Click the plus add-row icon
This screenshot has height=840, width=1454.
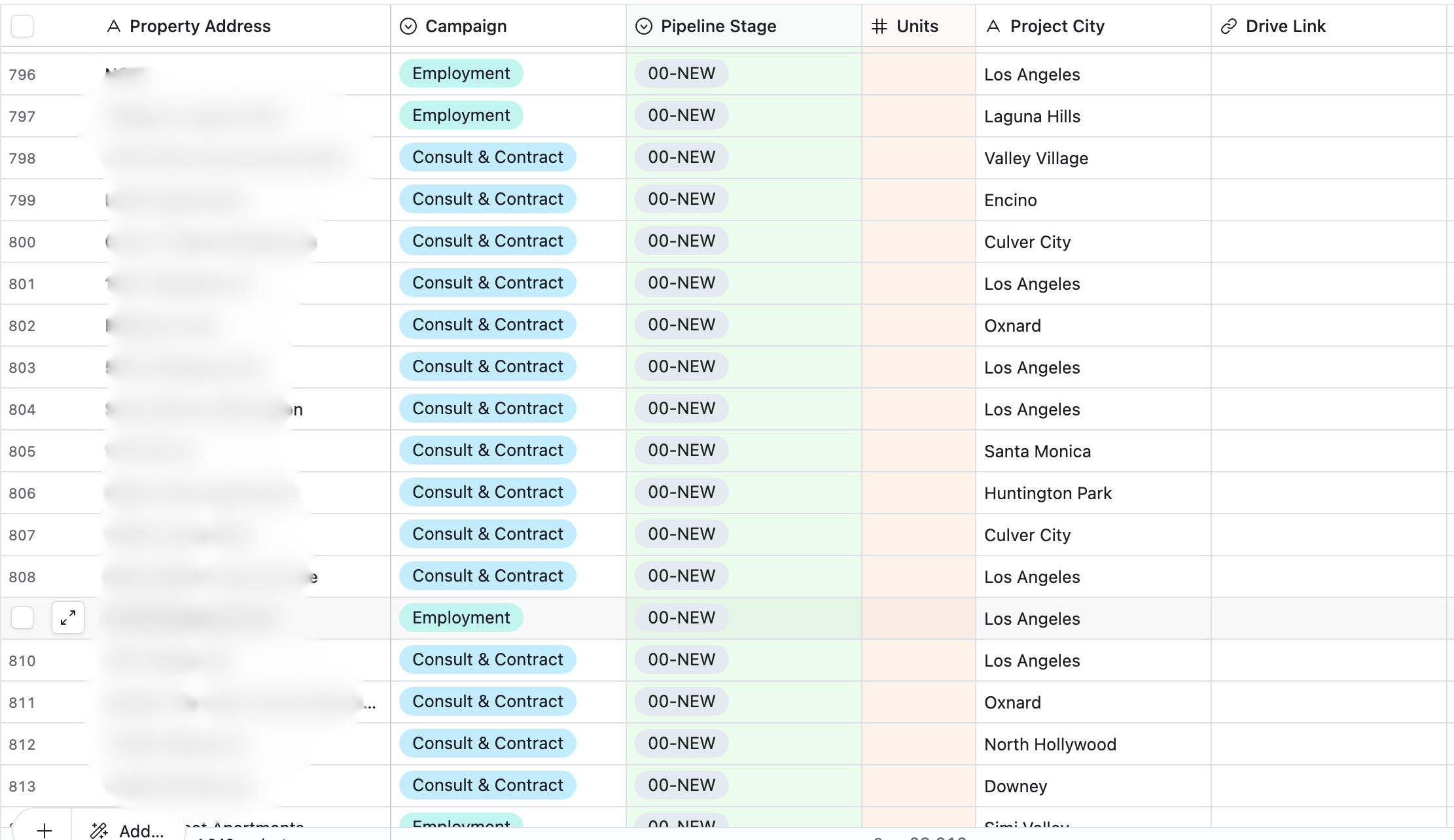click(x=44, y=830)
